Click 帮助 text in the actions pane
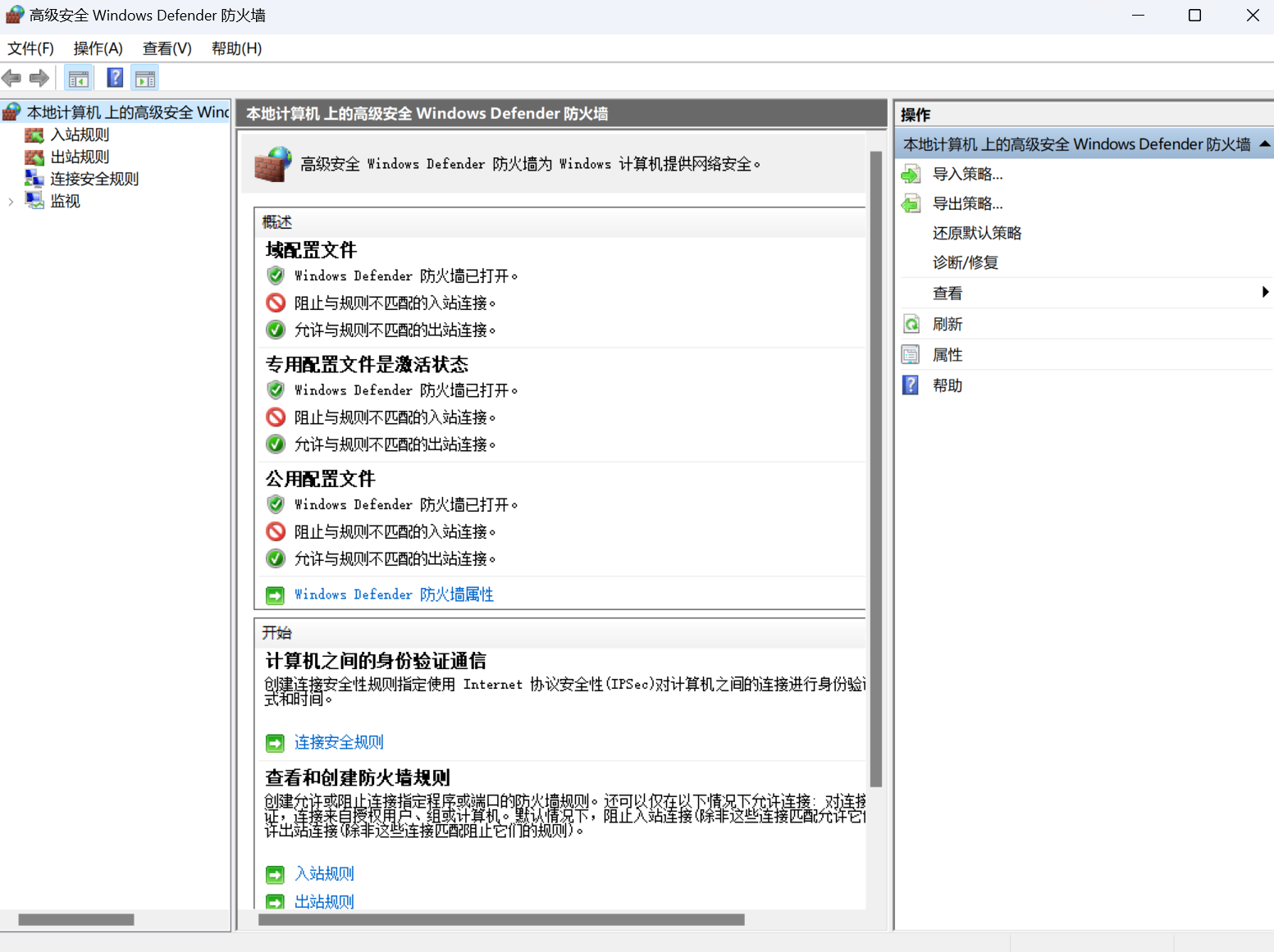The width and height of the screenshot is (1274, 952). coord(948,385)
